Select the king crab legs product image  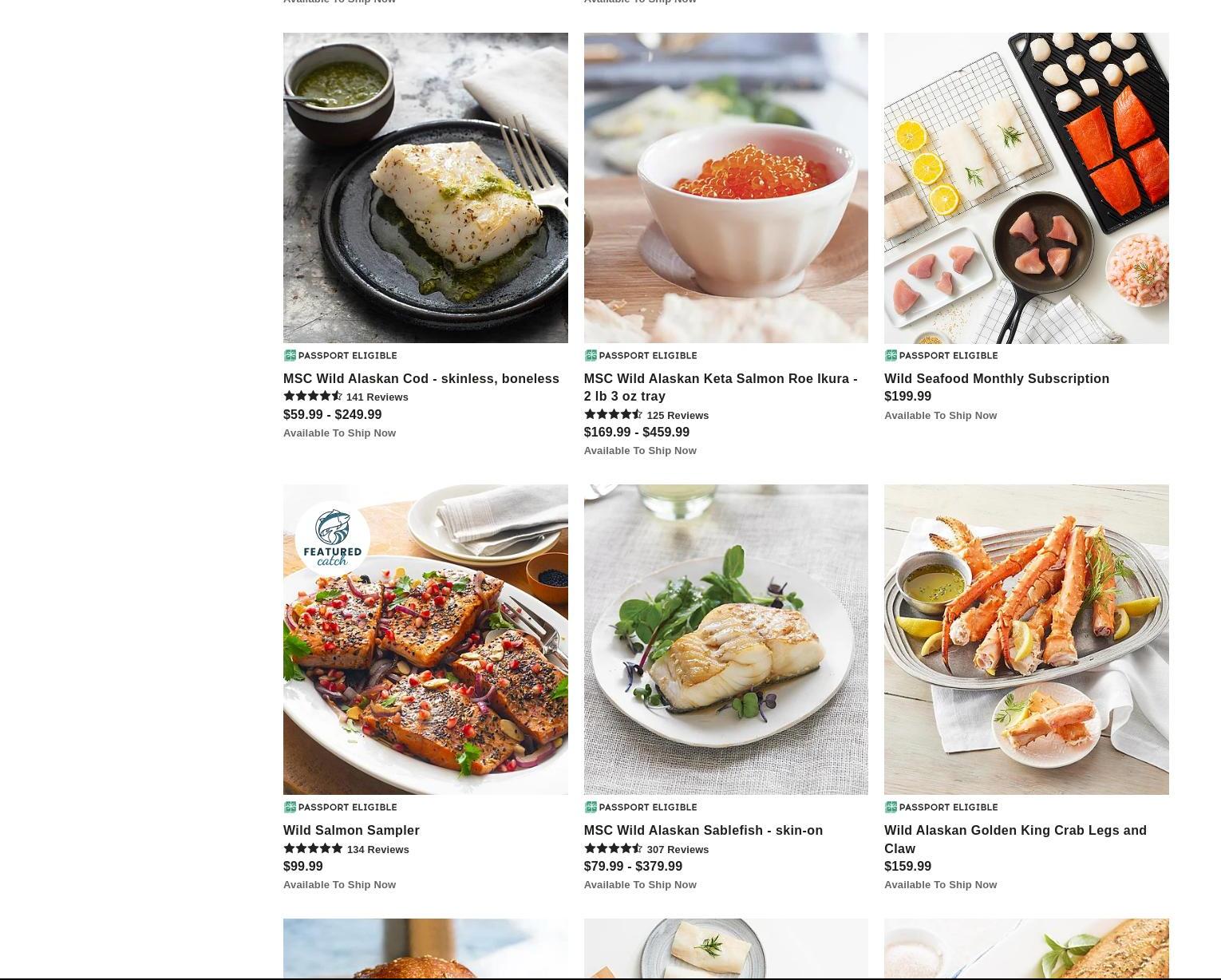point(1026,639)
